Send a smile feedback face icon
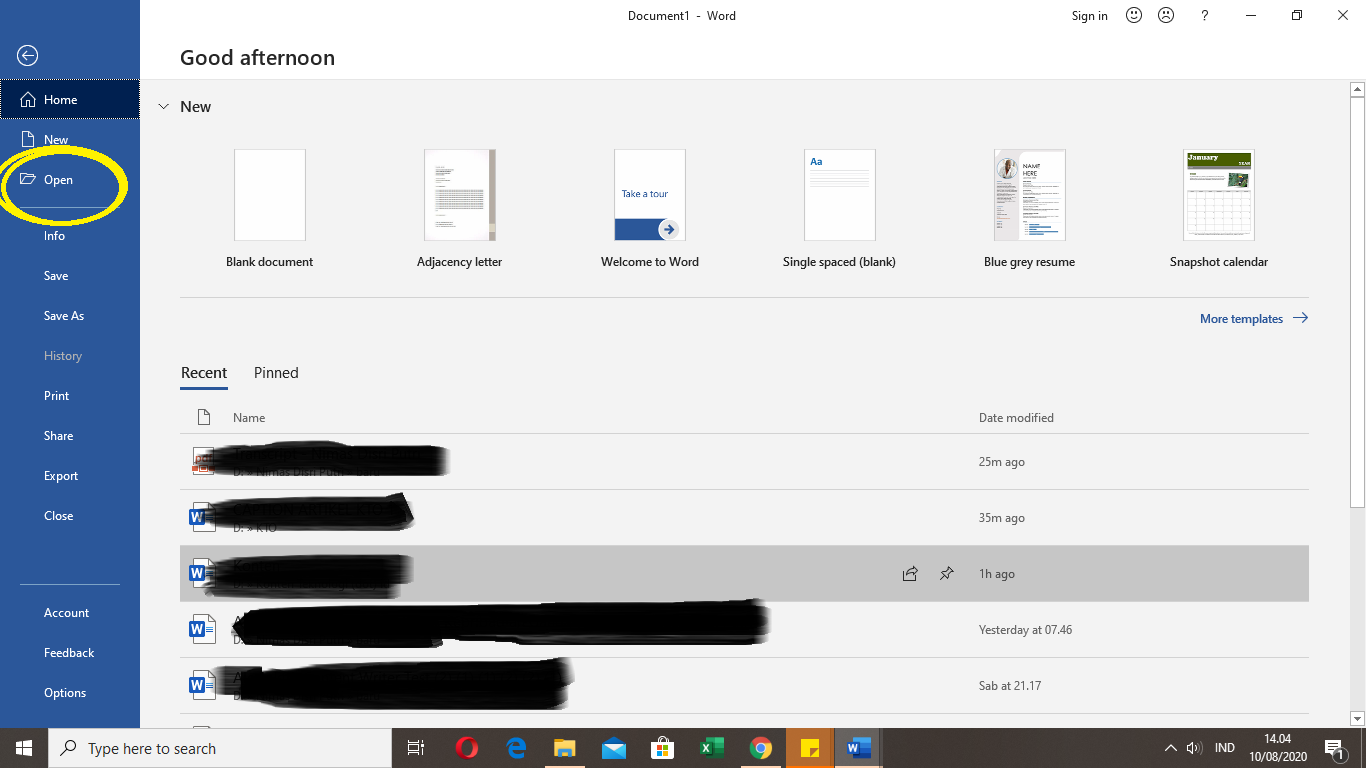This screenshot has width=1366, height=768. [1134, 15]
